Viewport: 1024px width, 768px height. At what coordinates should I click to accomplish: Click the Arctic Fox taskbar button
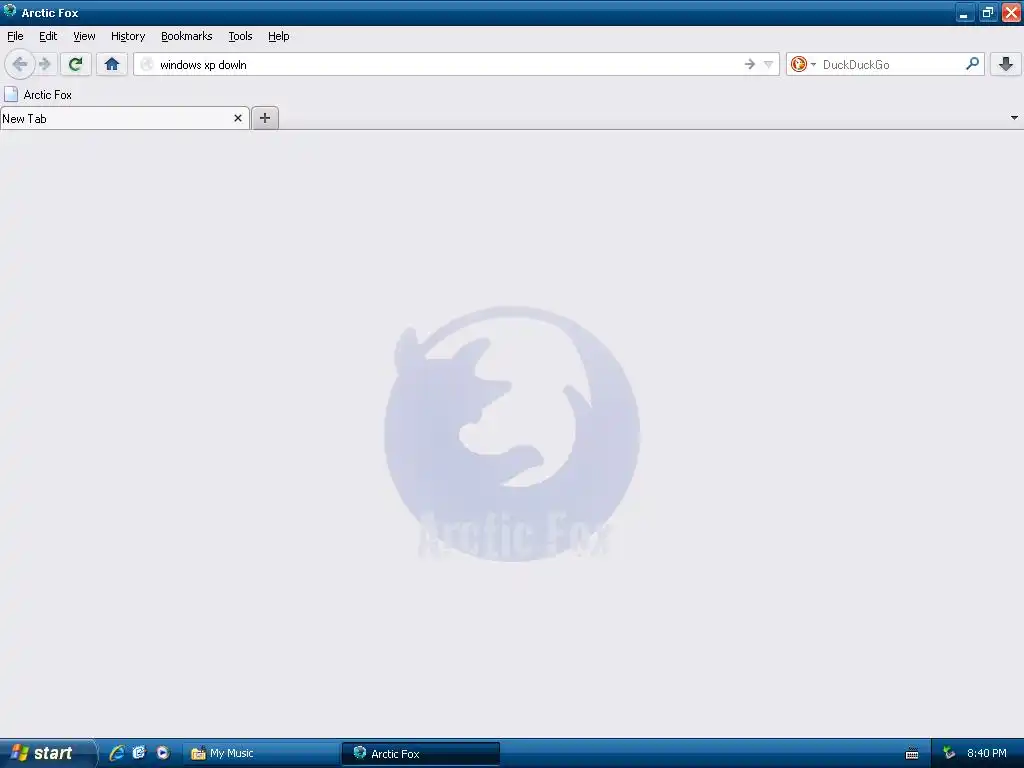pos(421,754)
